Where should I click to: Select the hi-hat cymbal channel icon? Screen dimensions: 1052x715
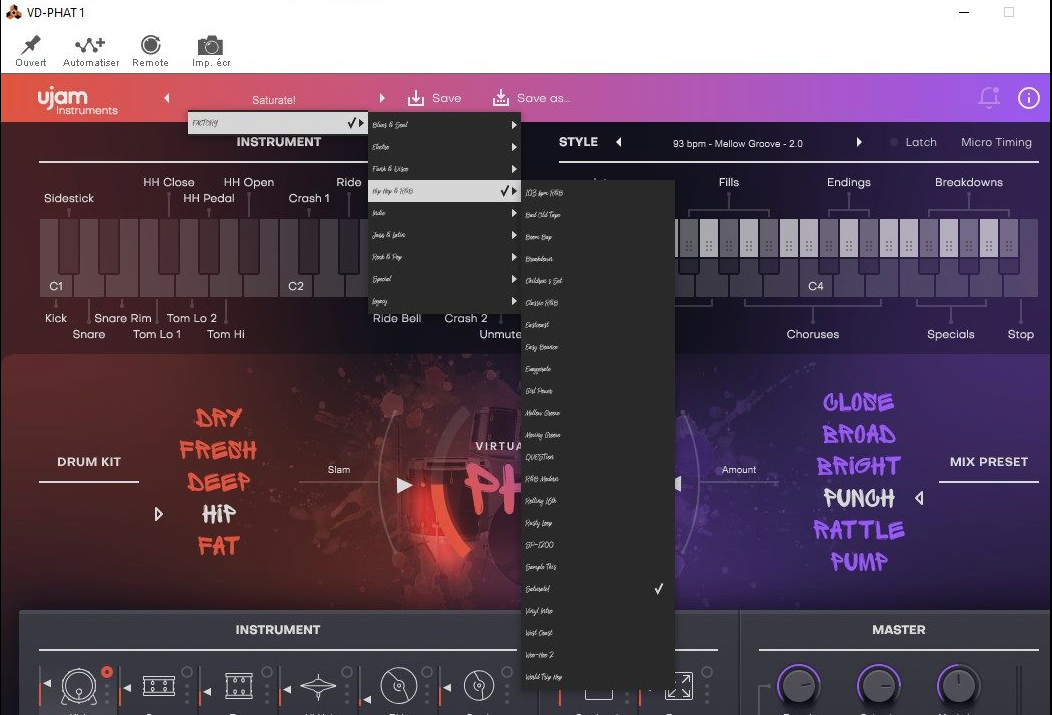pyautogui.click(x=318, y=687)
